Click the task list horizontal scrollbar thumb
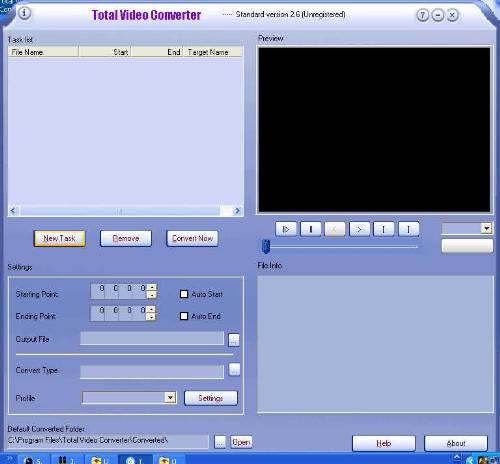This screenshot has width=500, height=464. 120,211
